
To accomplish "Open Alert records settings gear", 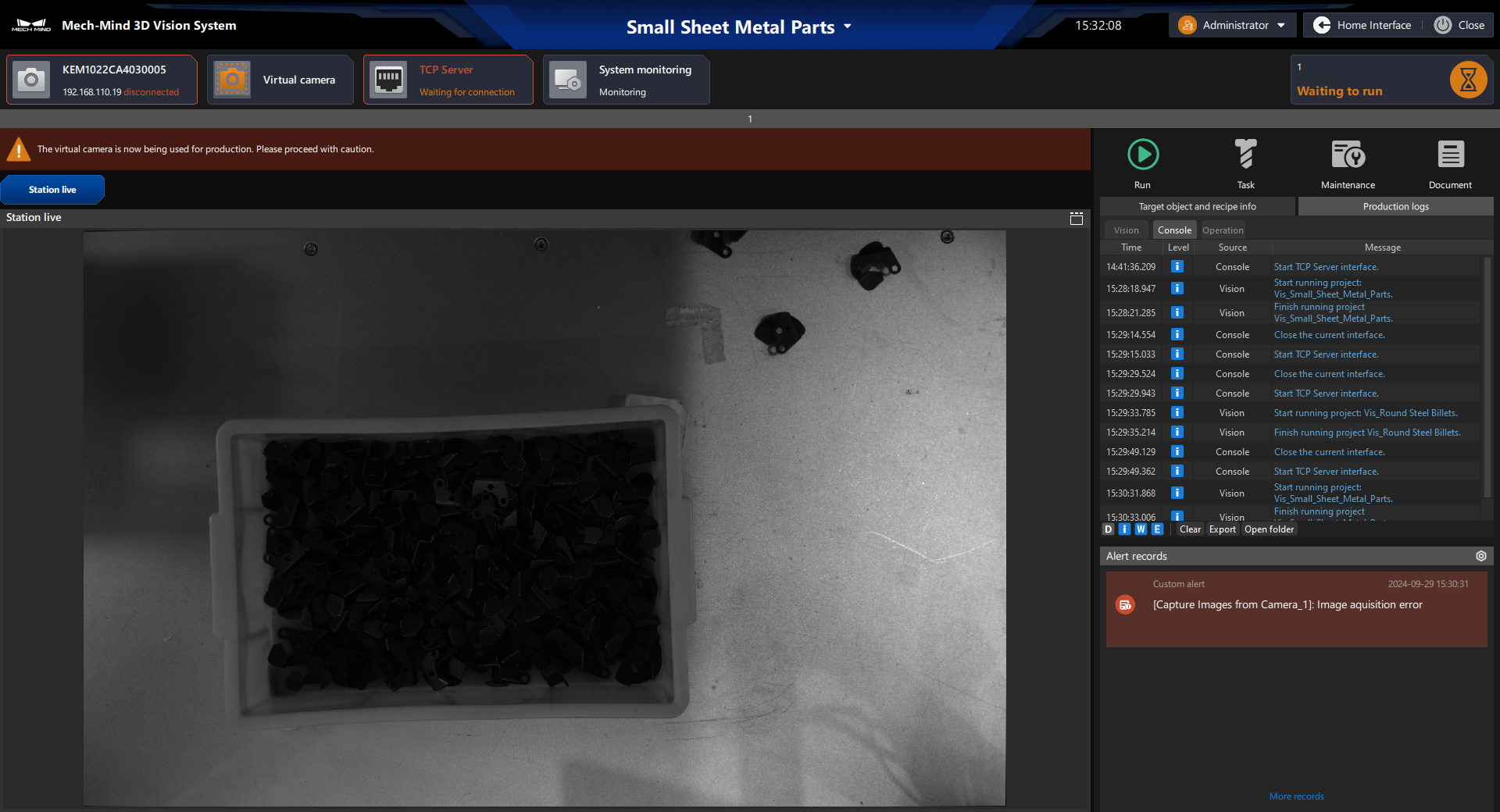I will (x=1480, y=556).
